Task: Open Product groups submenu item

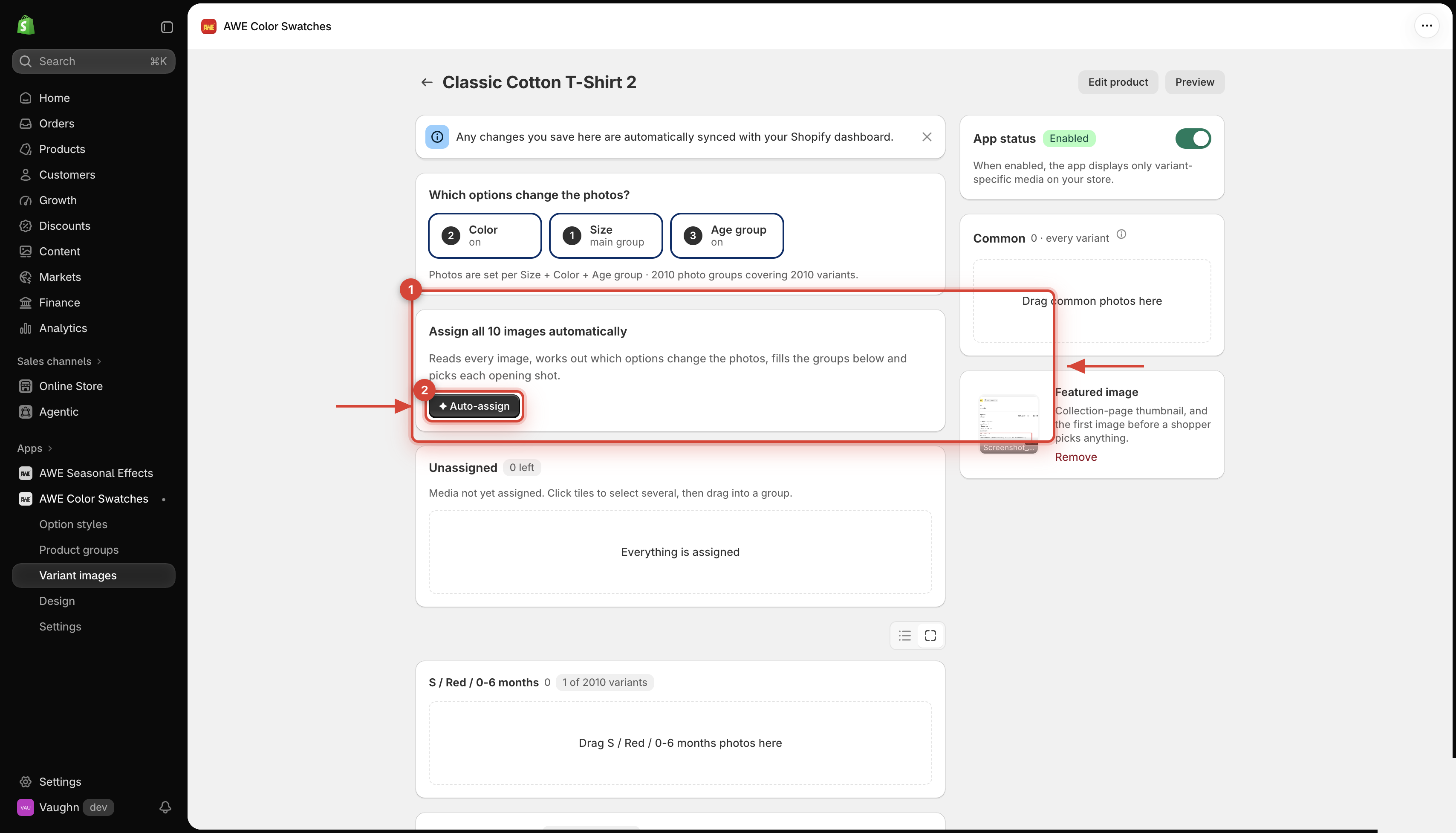Action: click(79, 550)
